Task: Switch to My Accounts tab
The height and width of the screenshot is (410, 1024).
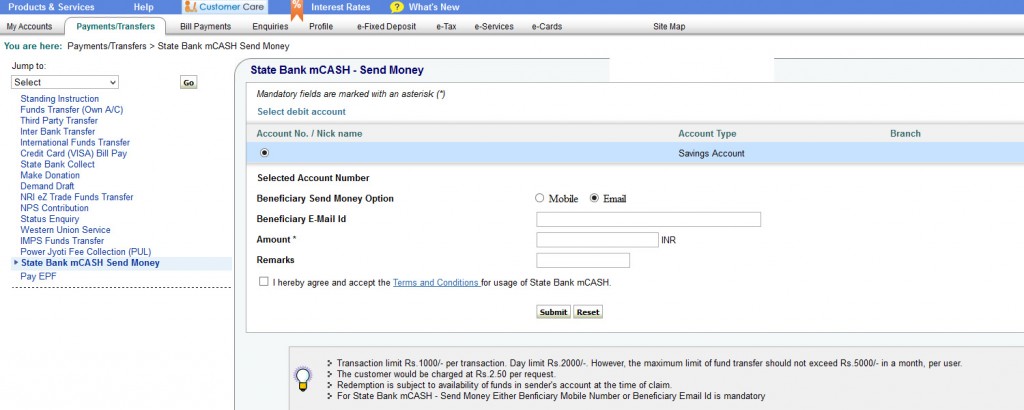Action: coord(29,27)
